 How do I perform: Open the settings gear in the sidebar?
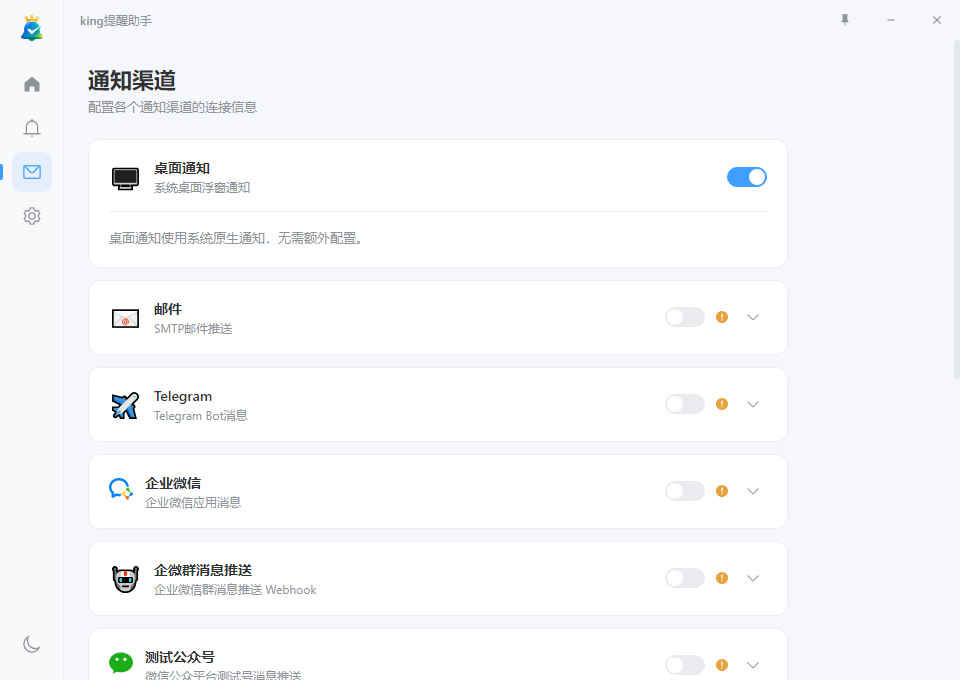coord(31,215)
